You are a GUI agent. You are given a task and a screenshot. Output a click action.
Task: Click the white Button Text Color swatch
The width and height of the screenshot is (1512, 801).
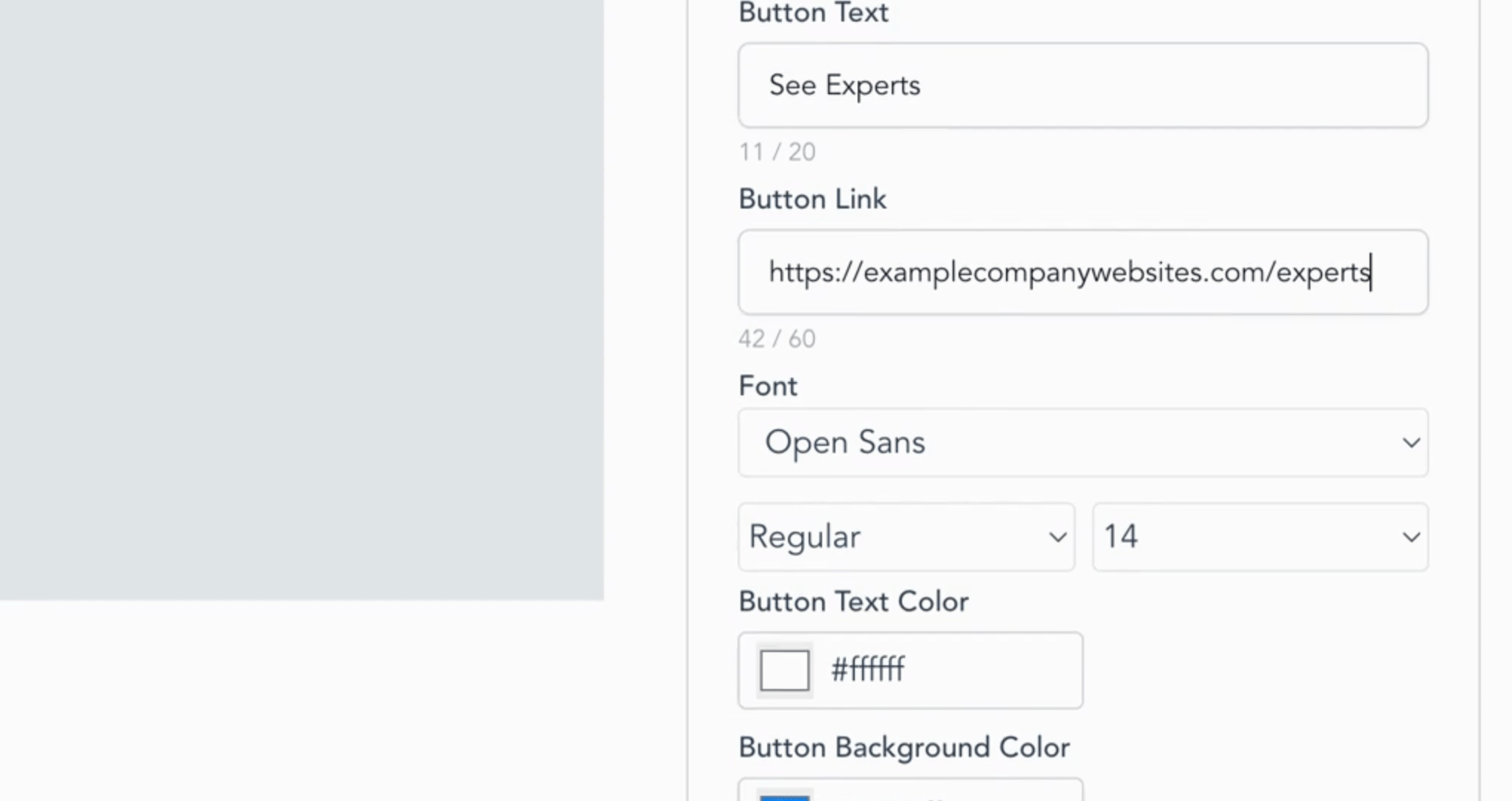[784, 670]
